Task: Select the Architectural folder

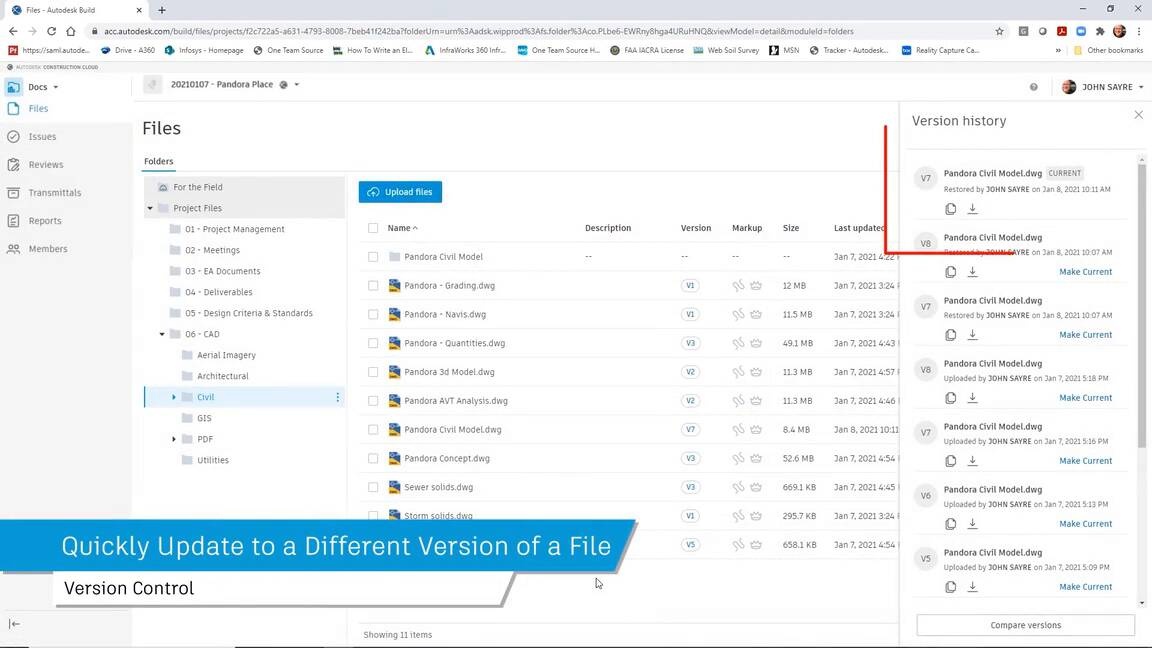Action: click(x=223, y=376)
